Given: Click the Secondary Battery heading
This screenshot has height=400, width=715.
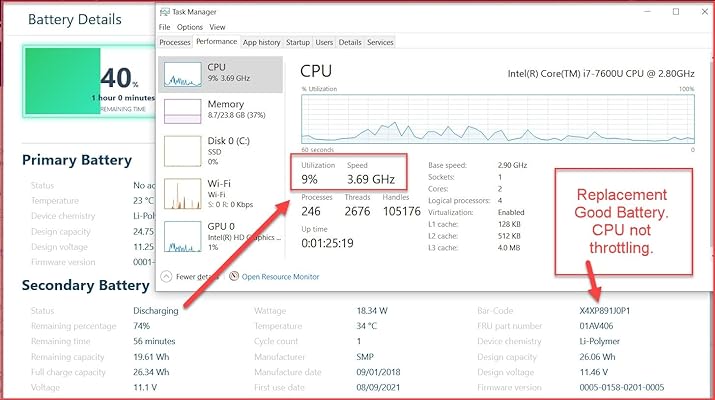Looking at the screenshot, I should coord(86,286).
